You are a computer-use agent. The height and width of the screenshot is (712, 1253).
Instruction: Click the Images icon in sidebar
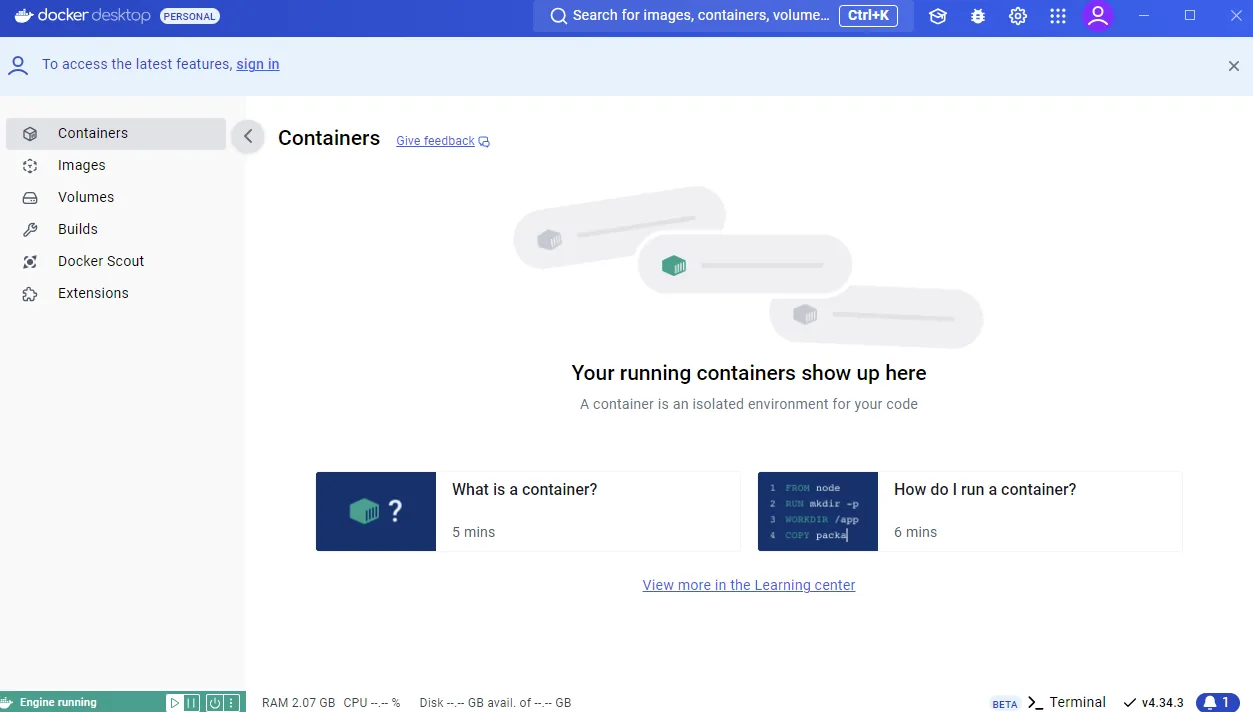pyautogui.click(x=30, y=165)
